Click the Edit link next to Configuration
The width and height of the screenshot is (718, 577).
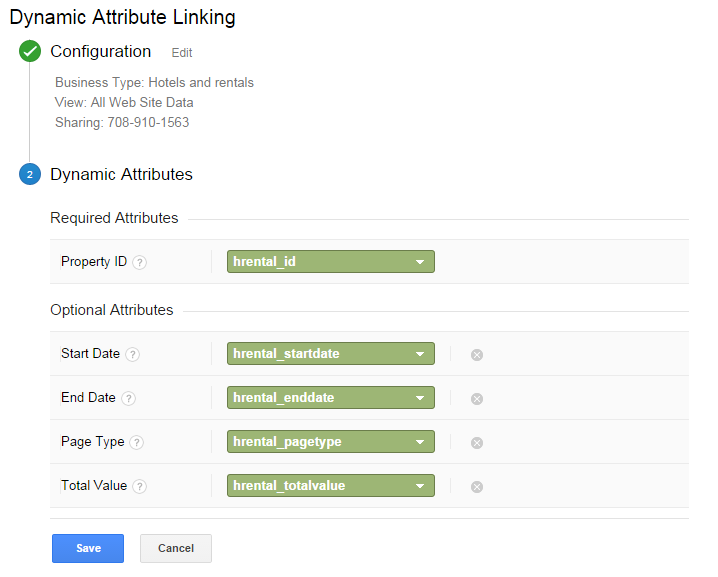point(181,53)
